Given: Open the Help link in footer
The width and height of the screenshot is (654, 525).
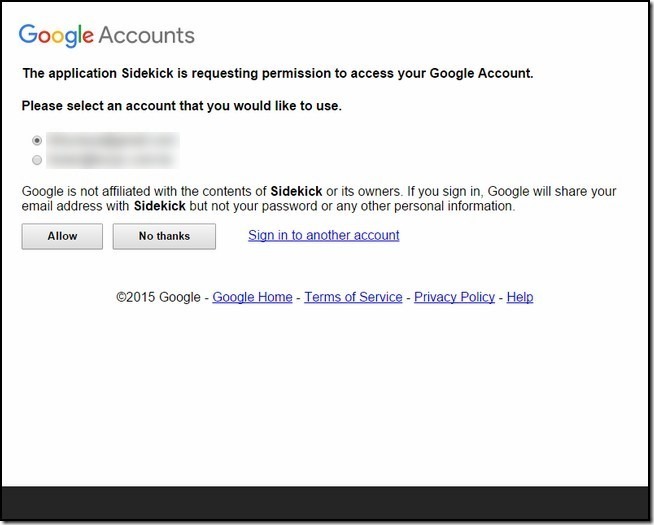Looking at the screenshot, I should click(520, 297).
